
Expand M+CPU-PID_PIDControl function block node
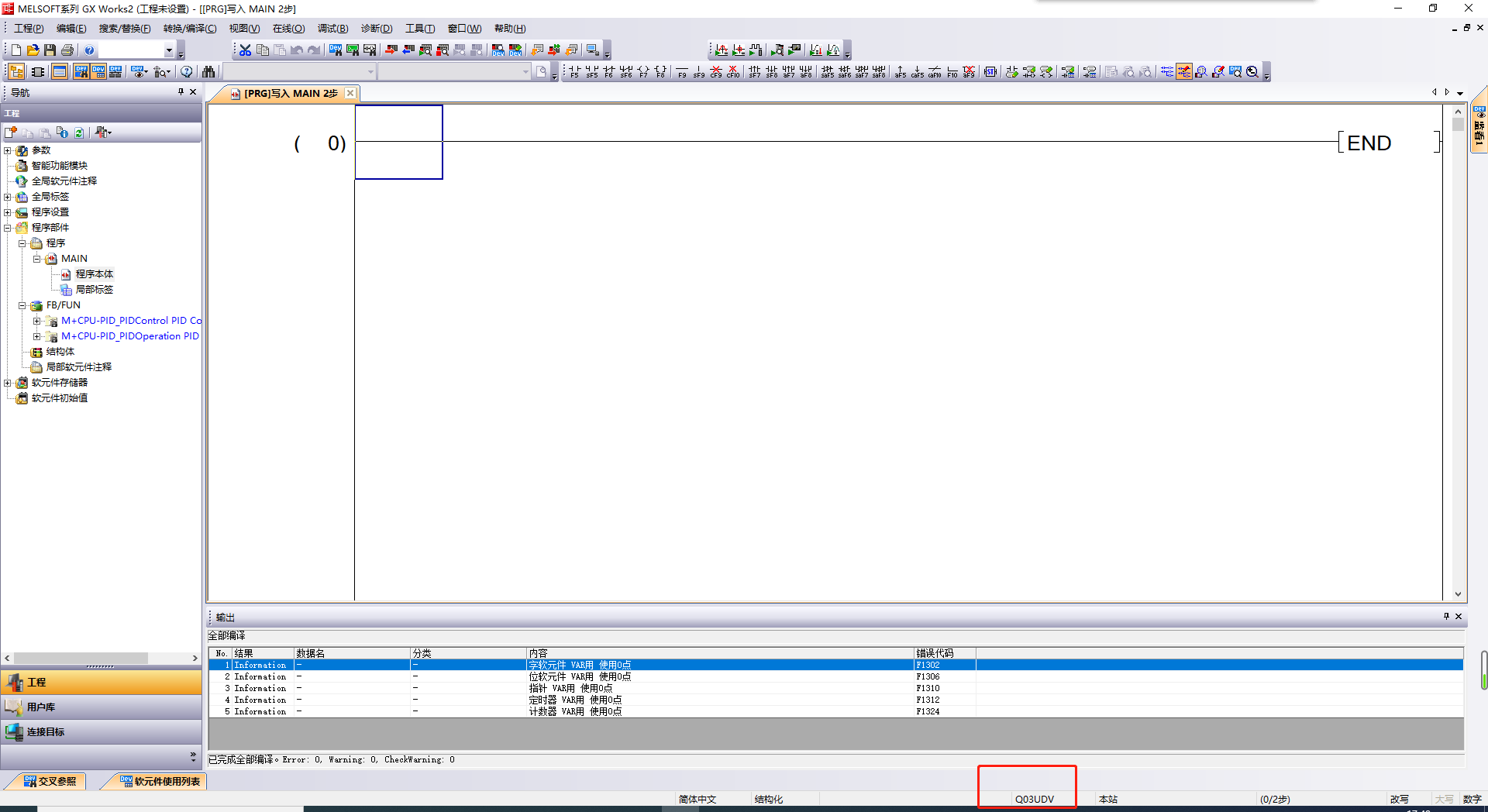point(36,321)
